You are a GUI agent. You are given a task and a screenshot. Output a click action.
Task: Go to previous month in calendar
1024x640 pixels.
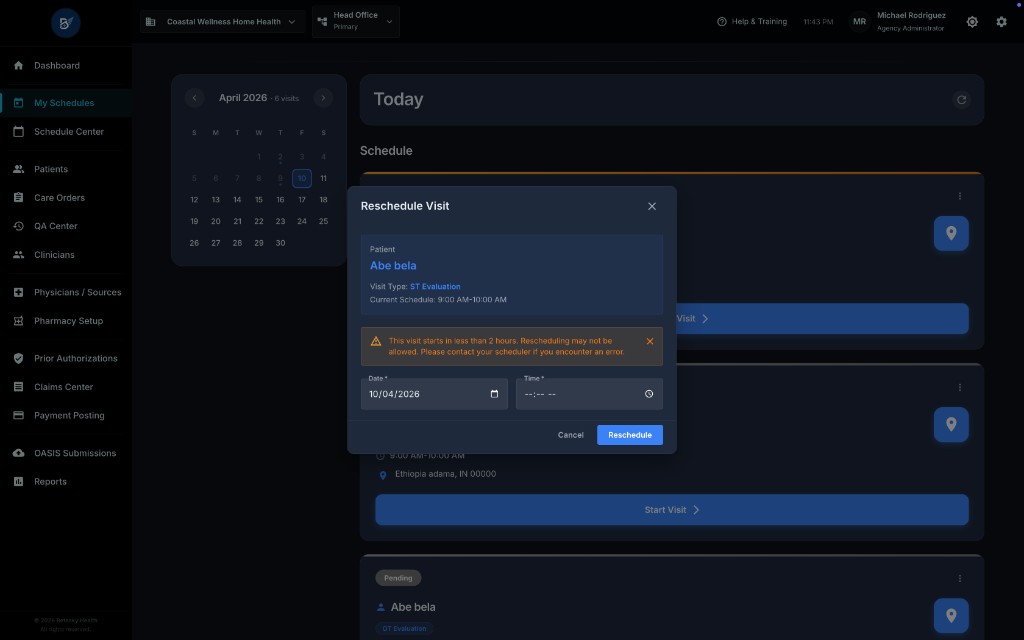[194, 98]
